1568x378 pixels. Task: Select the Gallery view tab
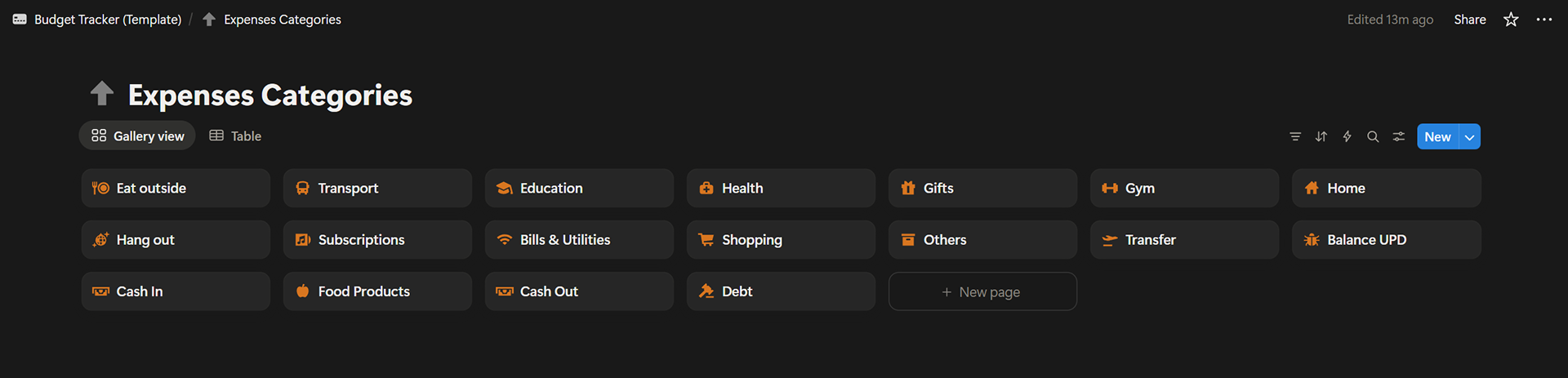coord(137,136)
